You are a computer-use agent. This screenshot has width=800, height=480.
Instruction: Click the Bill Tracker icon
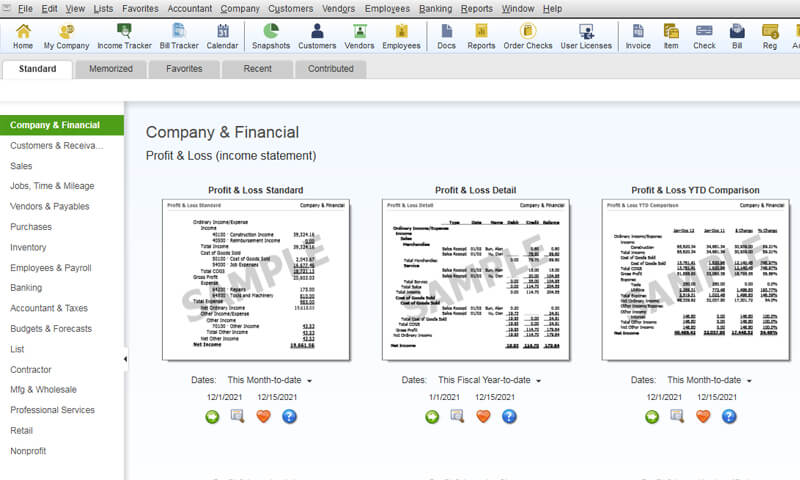[x=179, y=36]
